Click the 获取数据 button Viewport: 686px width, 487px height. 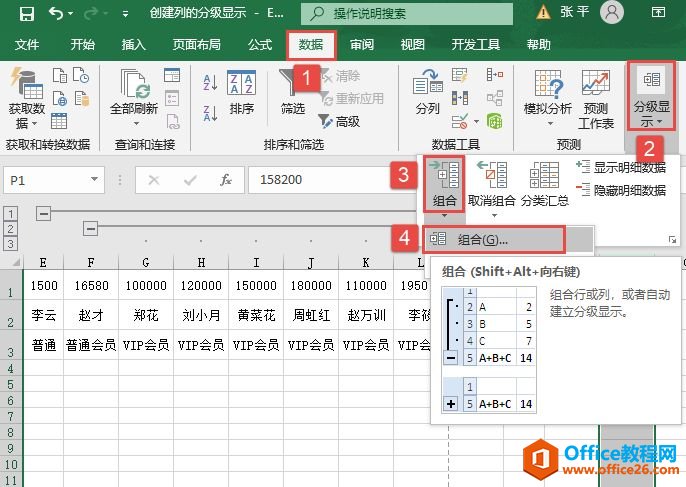[27, 98]
